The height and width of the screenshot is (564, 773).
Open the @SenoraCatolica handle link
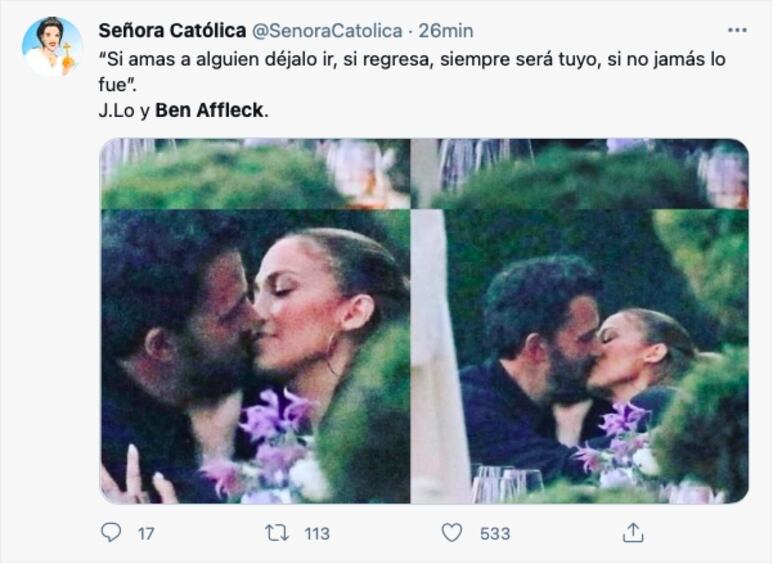pos(327,31)
